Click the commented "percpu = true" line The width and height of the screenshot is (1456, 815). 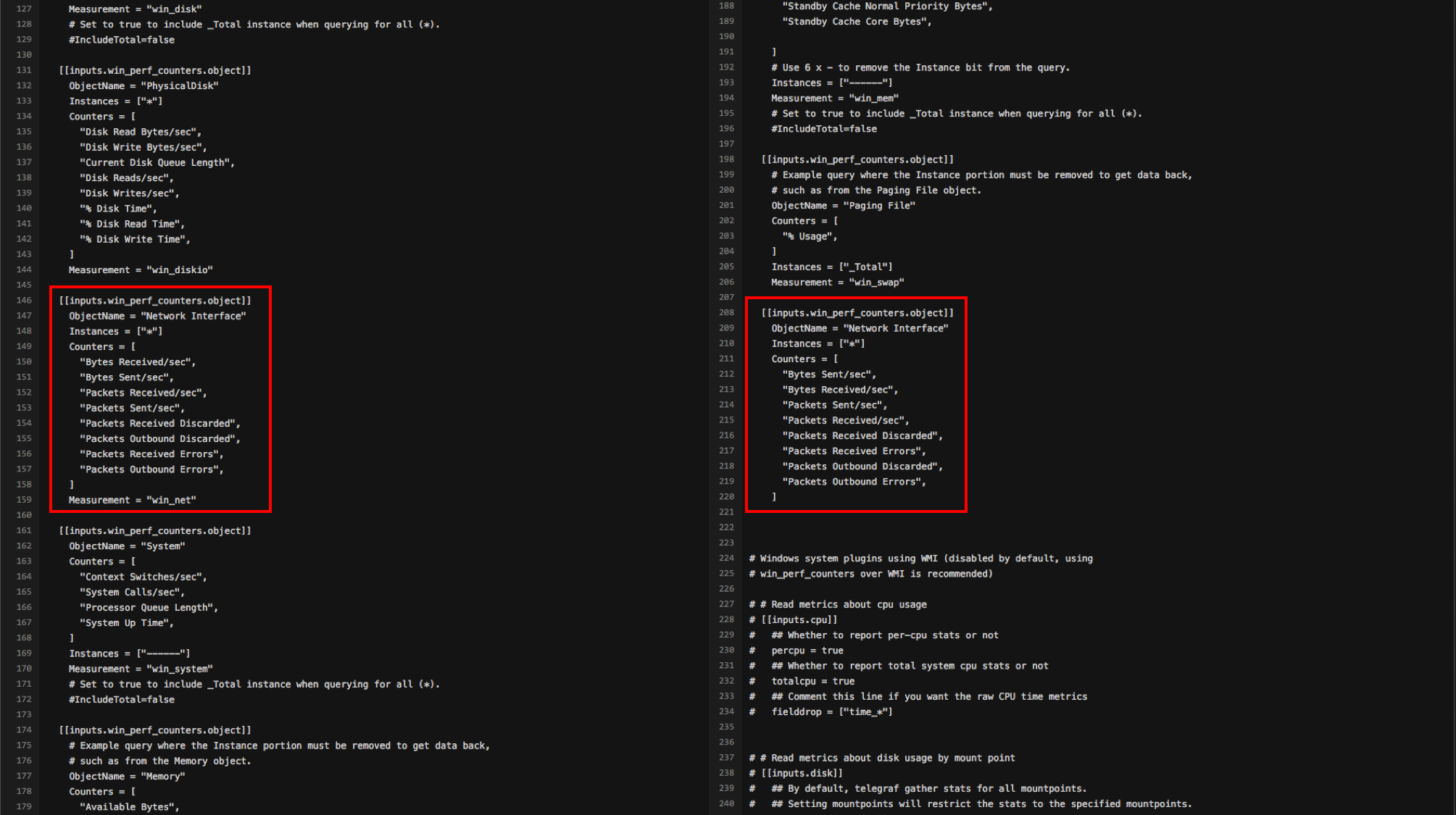[807, 651]
